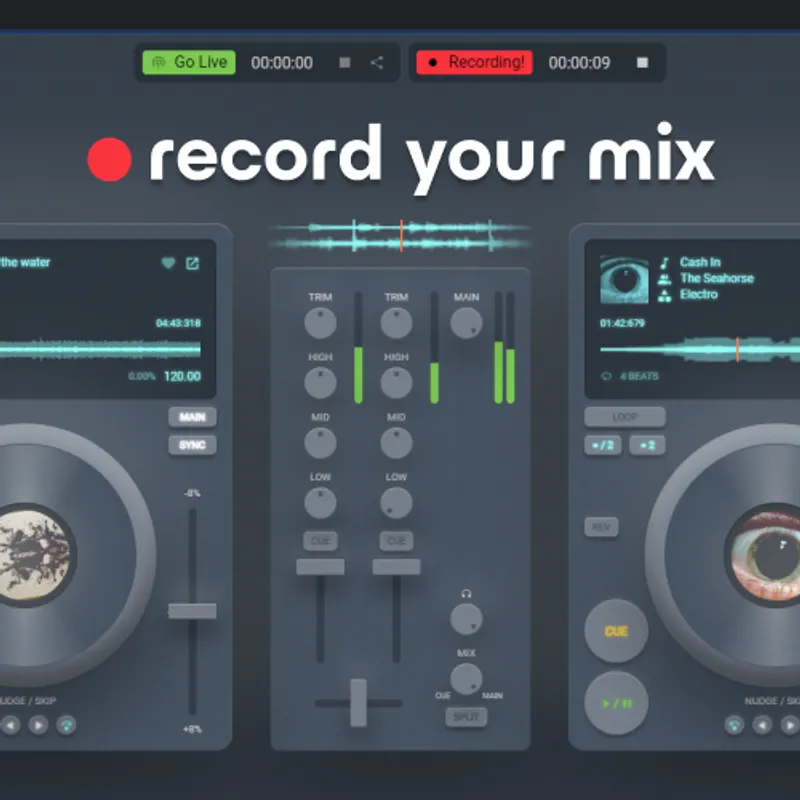The image size is (800, 800).
Task: Enable SPLIT mode for headphone cue
Action: (466, 717)
